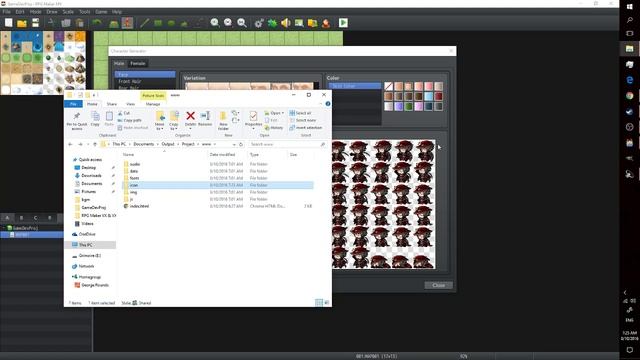Pick the red swatch in Color palette

coord(438,96)
